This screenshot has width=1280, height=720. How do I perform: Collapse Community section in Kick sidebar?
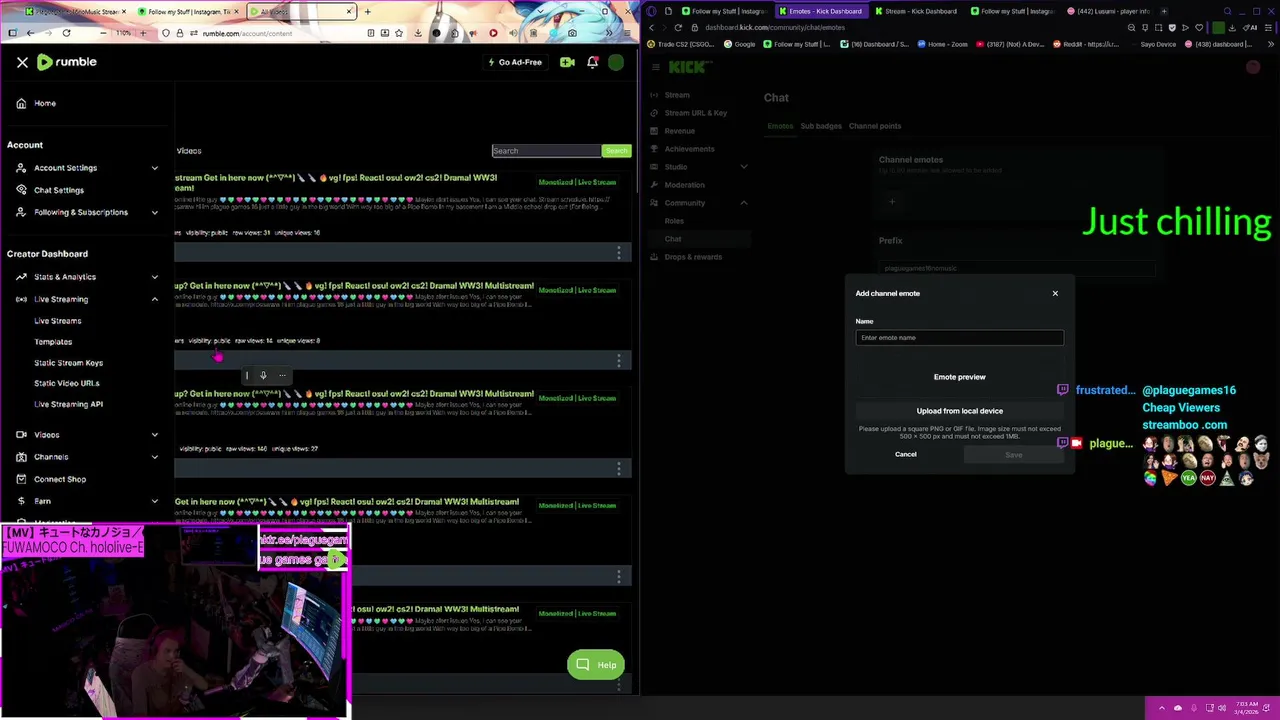(x=698, y=203)
